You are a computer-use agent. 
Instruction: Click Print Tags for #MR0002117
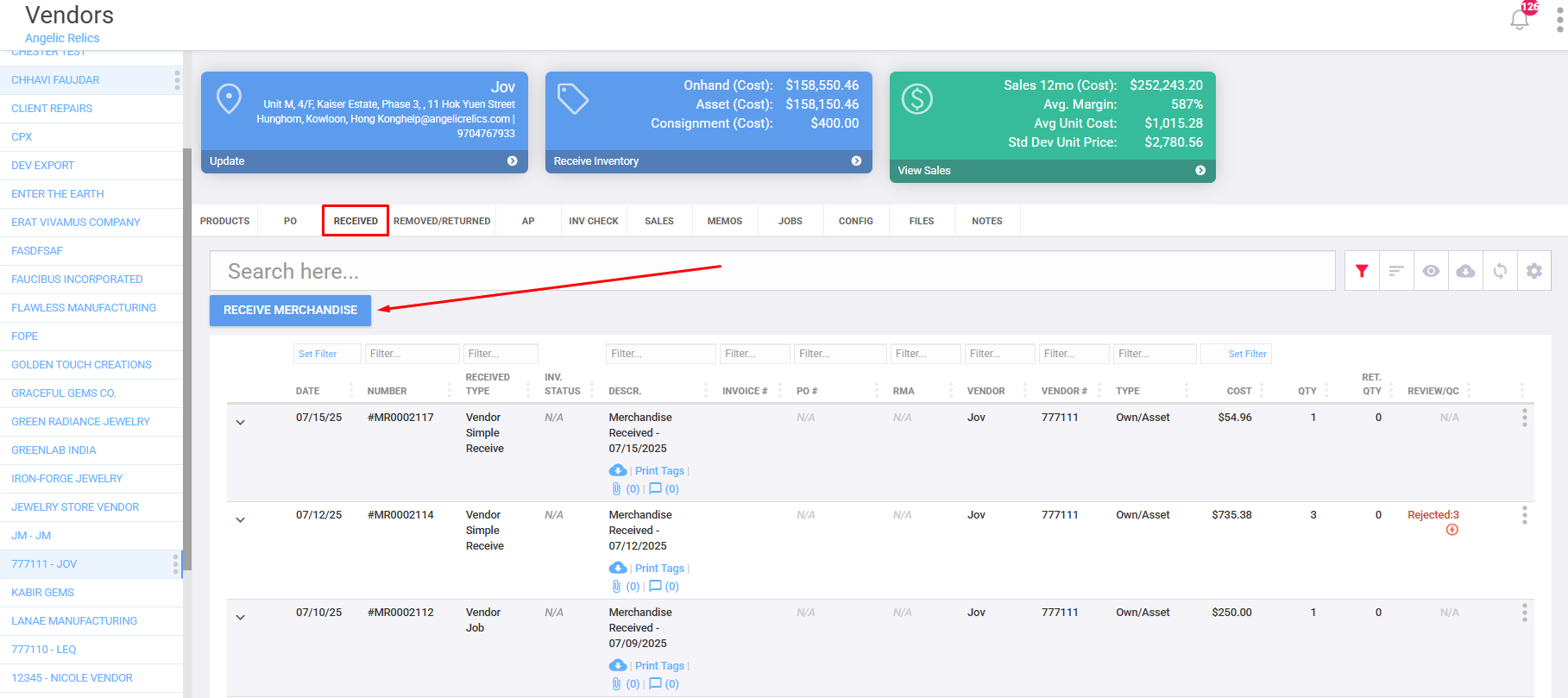pyautogui.click(x=659, y=471)
